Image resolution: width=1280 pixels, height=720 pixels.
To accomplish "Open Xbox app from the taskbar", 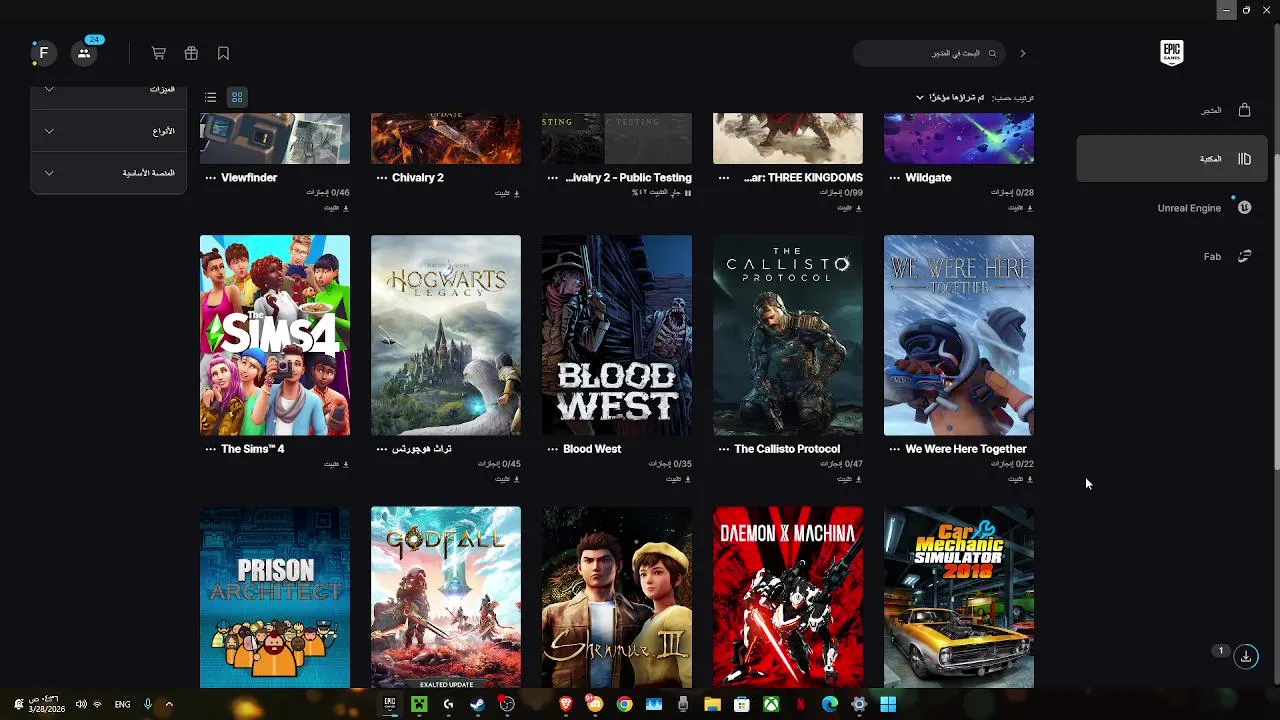I will (771, 704).
